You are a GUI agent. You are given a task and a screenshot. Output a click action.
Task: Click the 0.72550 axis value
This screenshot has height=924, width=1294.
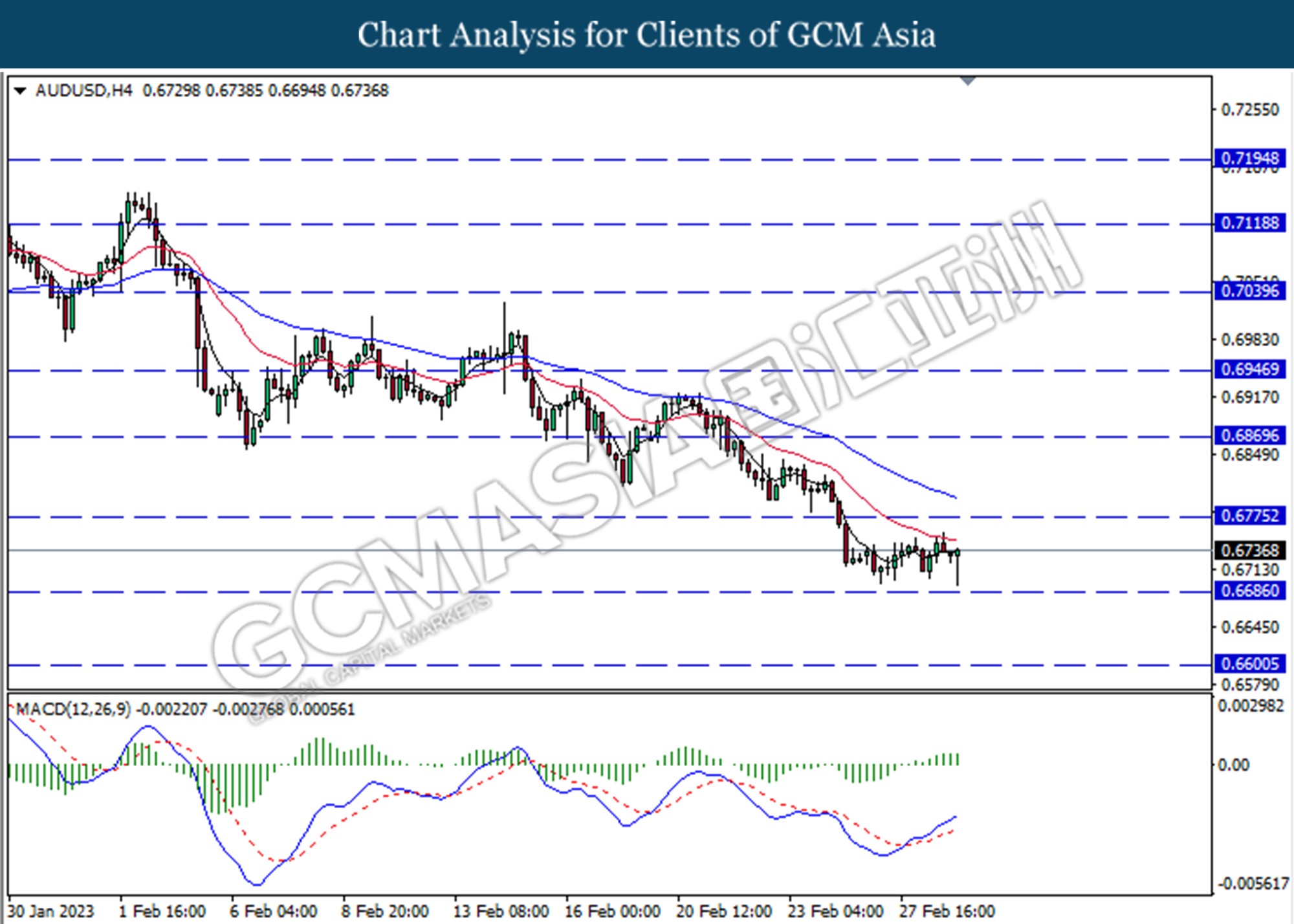click(1249, 110)
